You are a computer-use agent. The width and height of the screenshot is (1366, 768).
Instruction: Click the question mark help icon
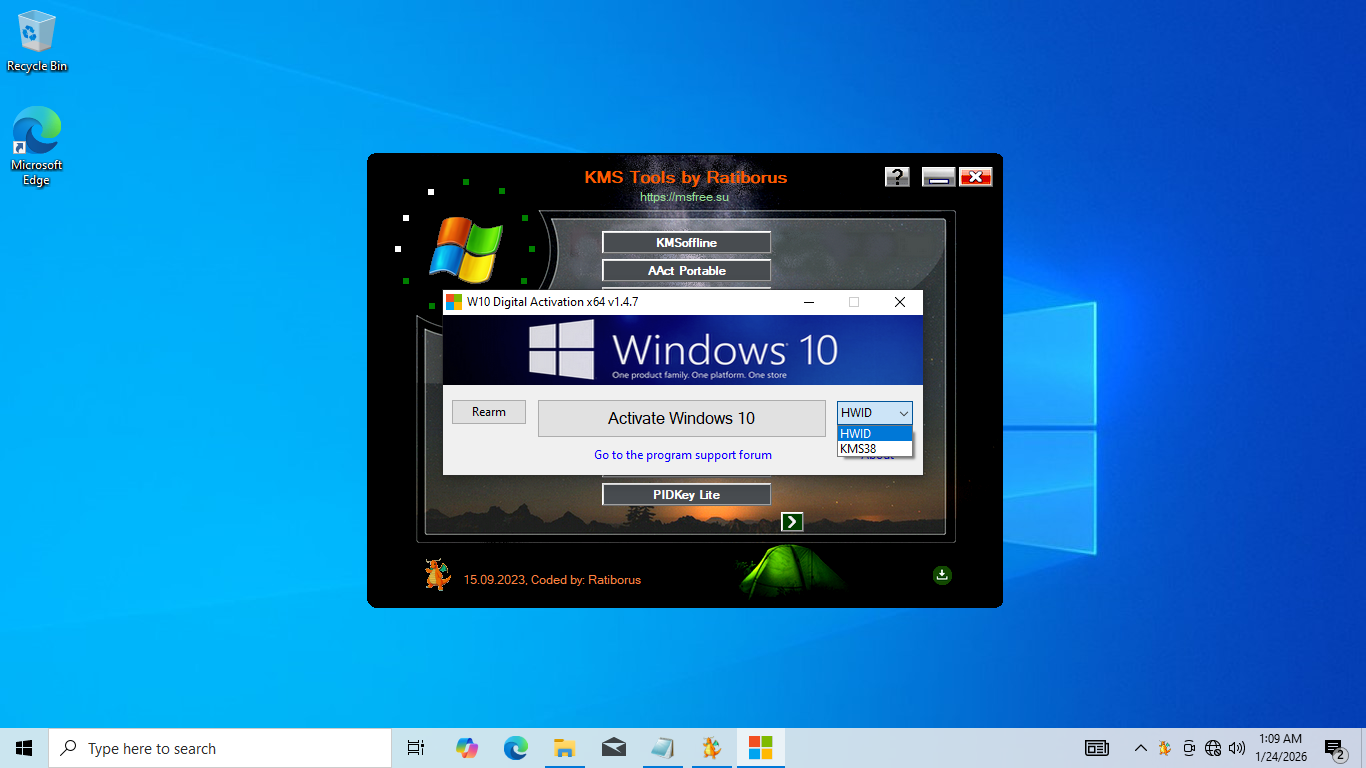click(897, 177)
